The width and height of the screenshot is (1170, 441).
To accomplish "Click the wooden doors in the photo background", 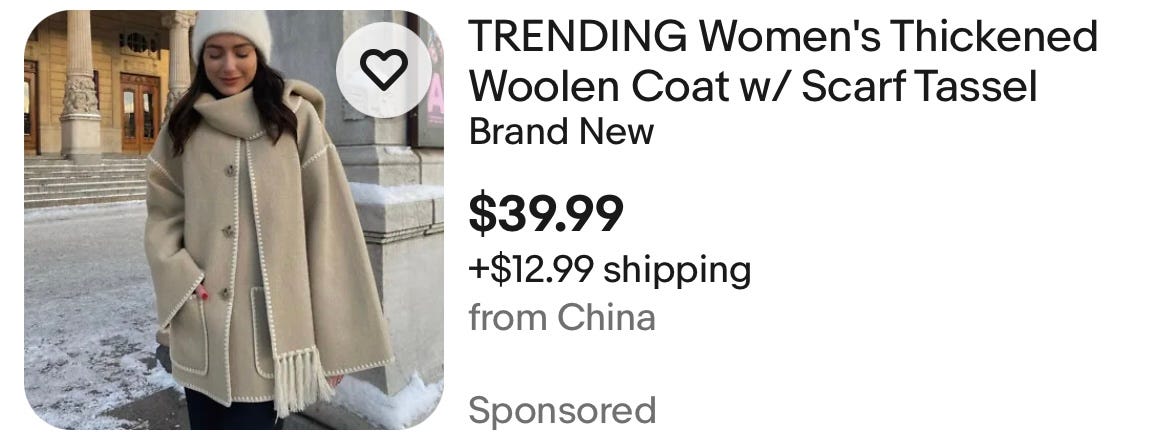I will pyautogui.click(x=140, y=113).
